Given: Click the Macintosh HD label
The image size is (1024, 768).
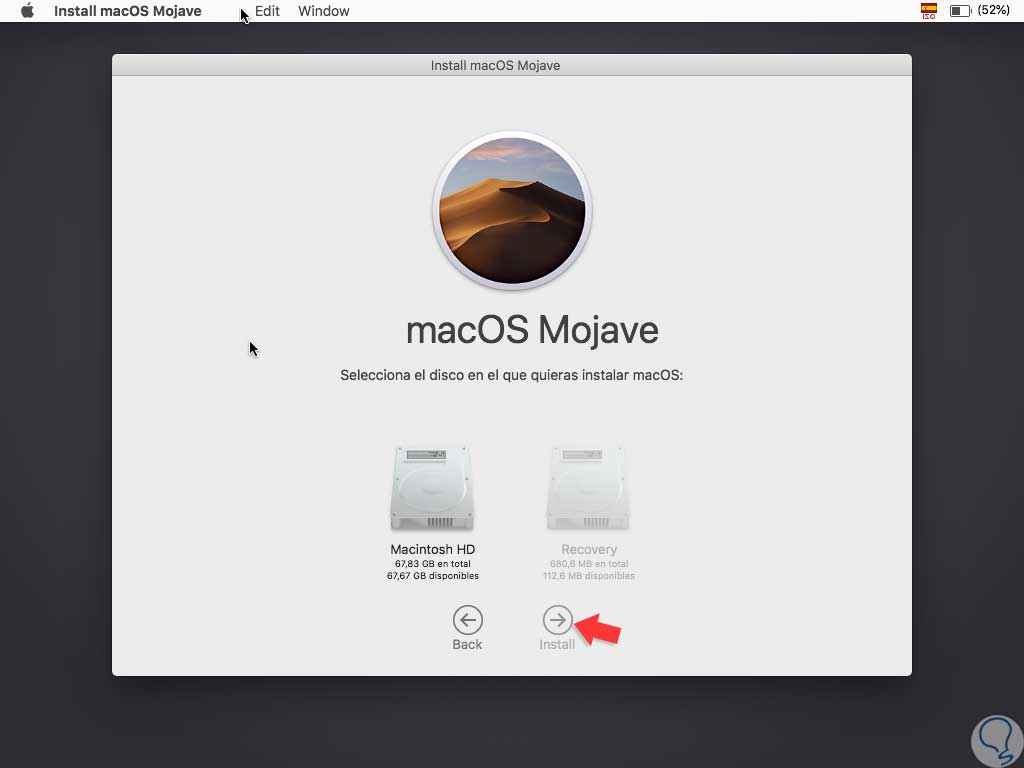Looking at the screenshot, I should [x=432, y=549].
